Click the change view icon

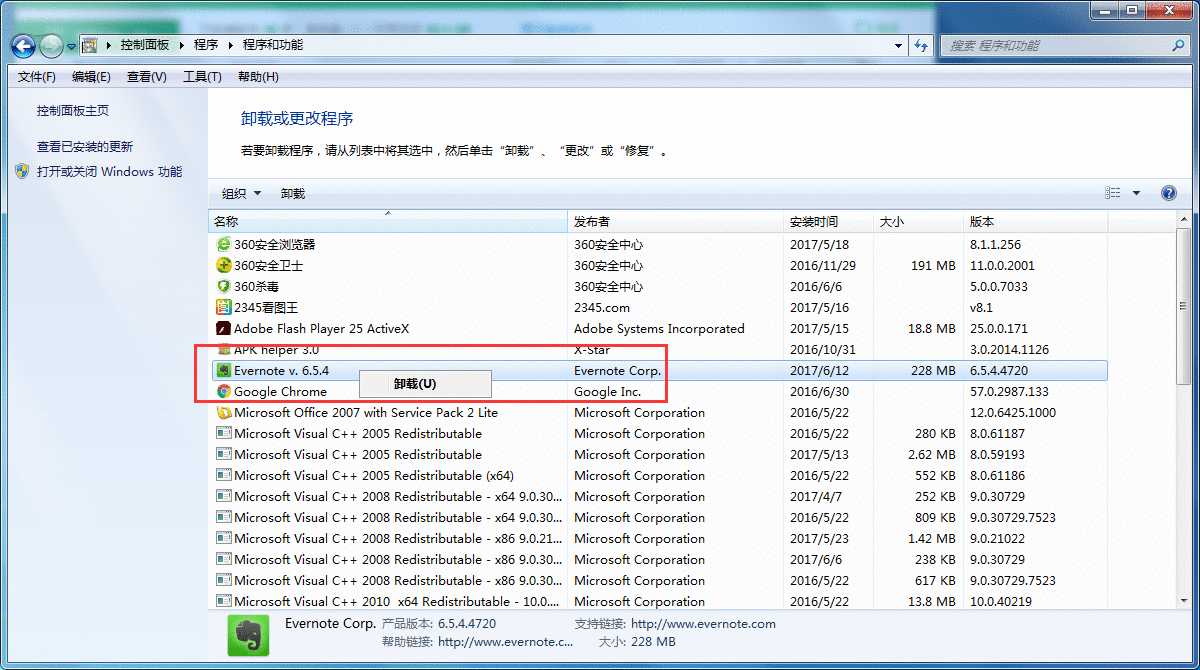coord(1113,194)
